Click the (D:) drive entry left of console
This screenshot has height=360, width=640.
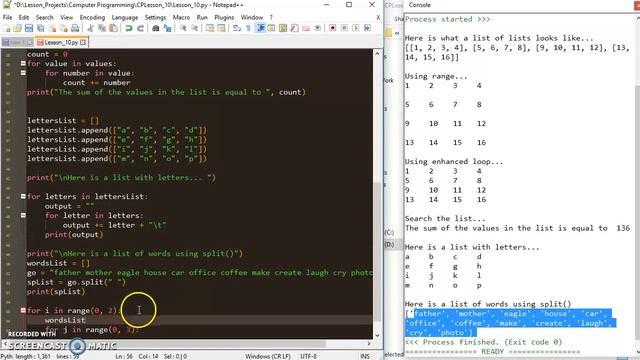(x=389, y=244)
